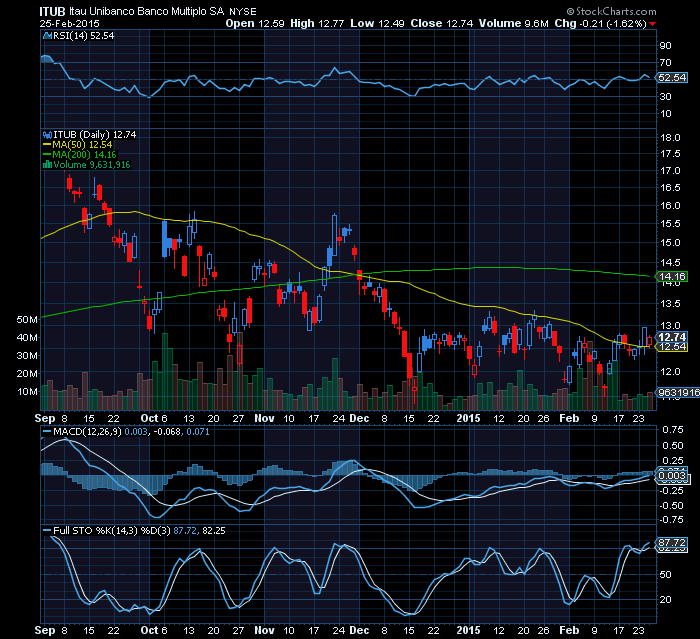This screenshot has width=700, height=639.
Task: Click the MA(50) 12.54 legend text
Action: (82, 145)
